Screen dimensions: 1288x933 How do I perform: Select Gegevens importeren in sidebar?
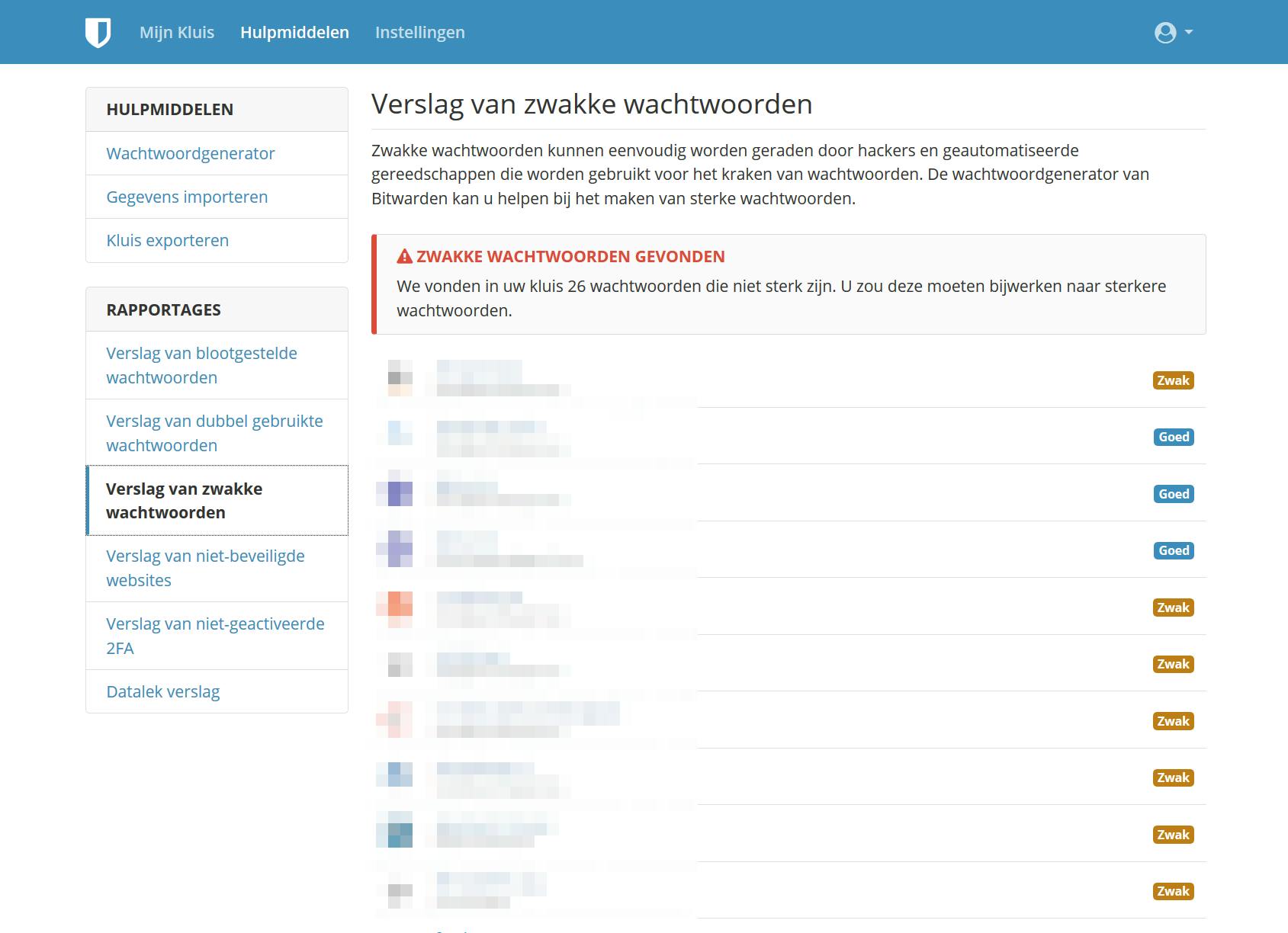click(217, 197)
